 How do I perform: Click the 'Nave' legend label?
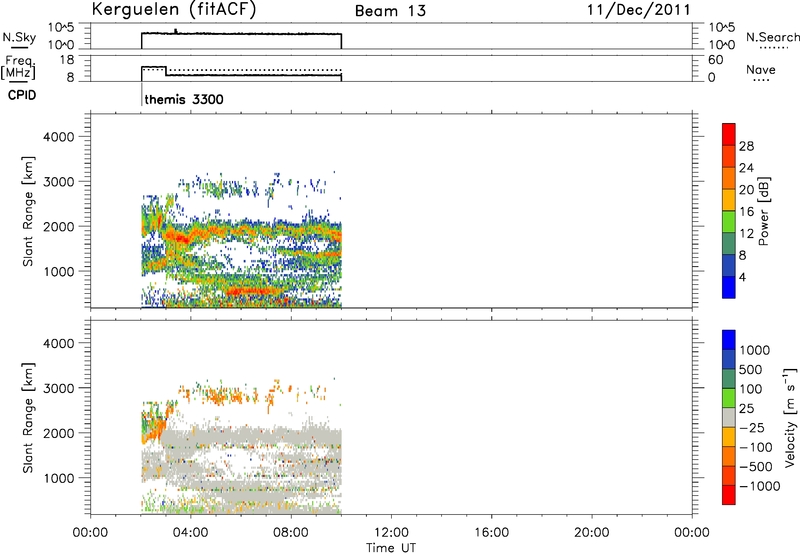tap(761, 69)
